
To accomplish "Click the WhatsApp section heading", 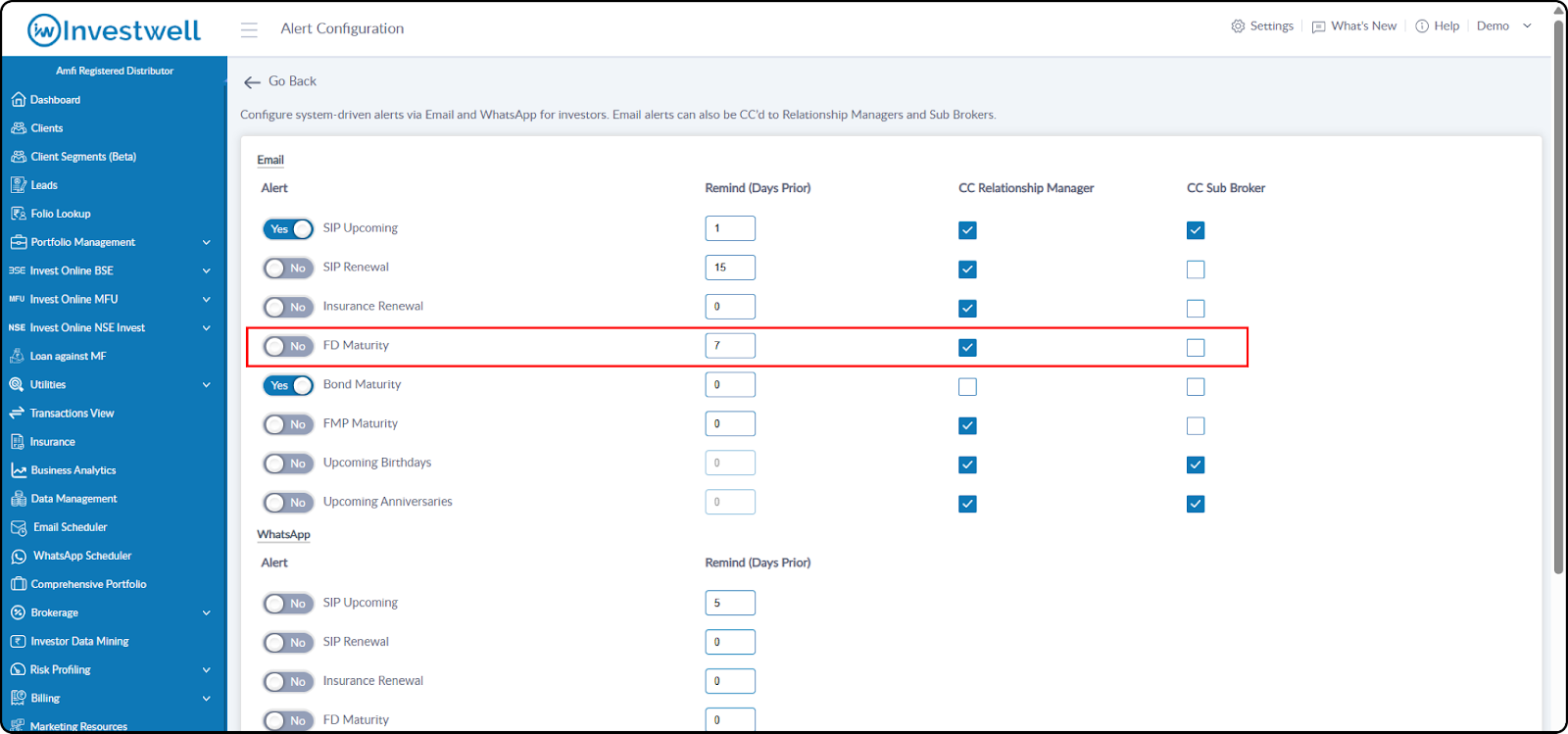I will (283, 535).
